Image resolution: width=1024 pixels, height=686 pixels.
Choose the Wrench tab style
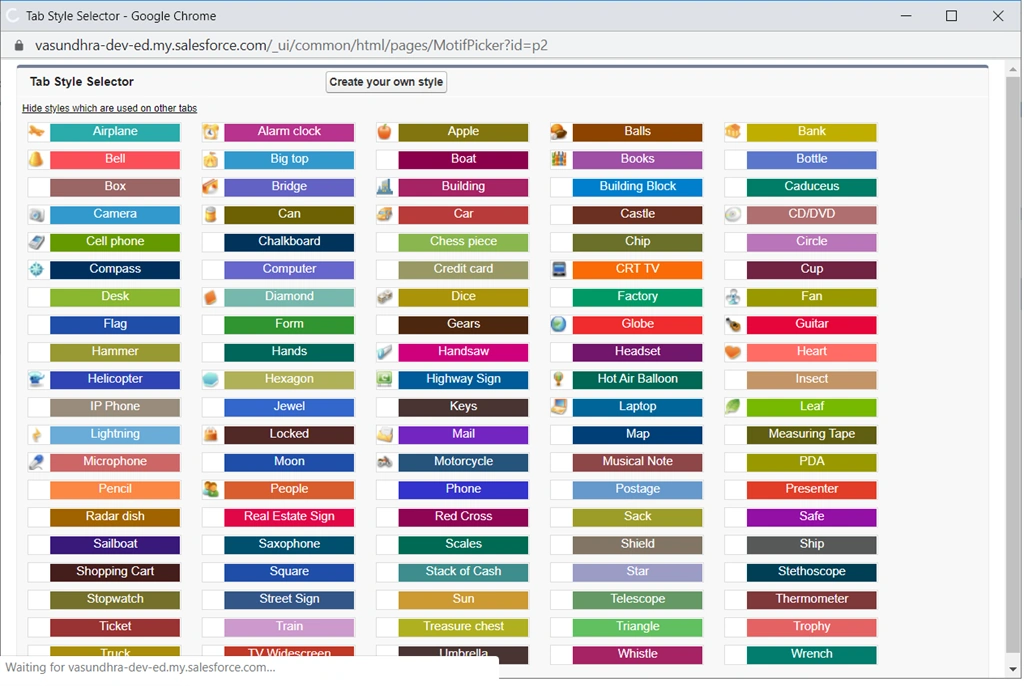coord(812,655)
